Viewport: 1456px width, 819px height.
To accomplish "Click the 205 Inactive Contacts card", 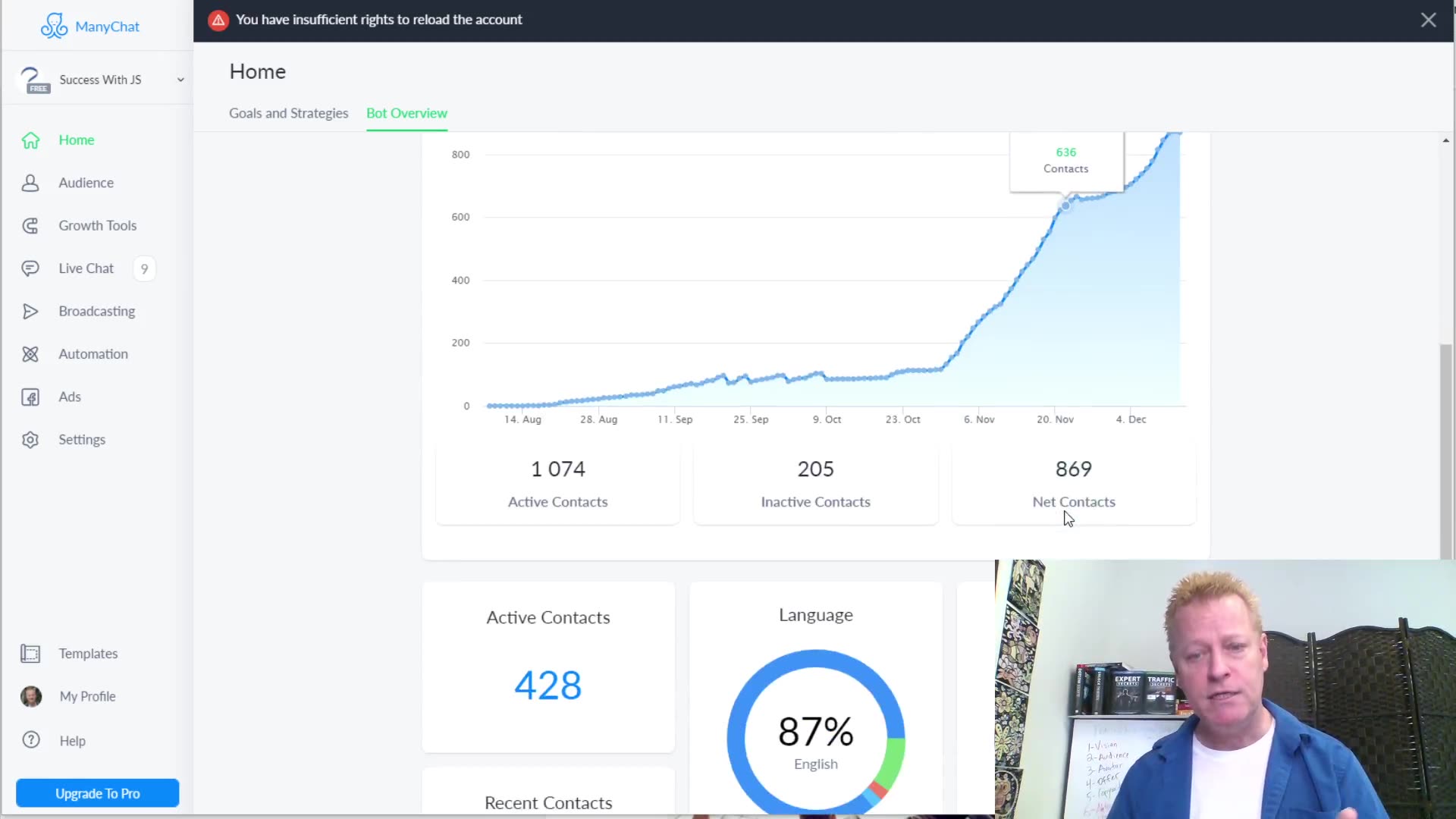I will (816, 484).
